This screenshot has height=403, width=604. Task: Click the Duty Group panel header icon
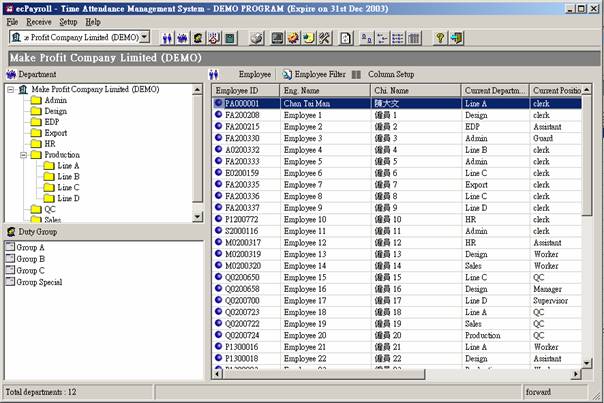click(11, 232)
